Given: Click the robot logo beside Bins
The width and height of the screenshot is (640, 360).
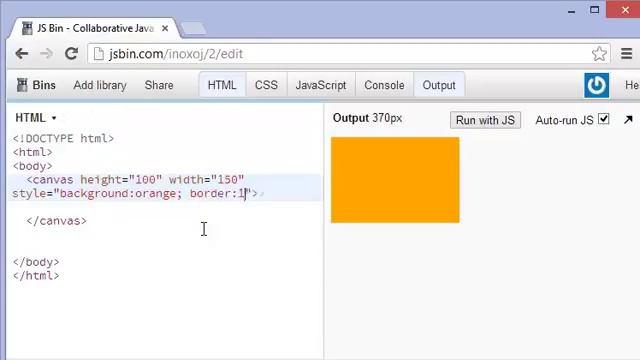Looking at the screenshot, I should click(x=22, y=85).
